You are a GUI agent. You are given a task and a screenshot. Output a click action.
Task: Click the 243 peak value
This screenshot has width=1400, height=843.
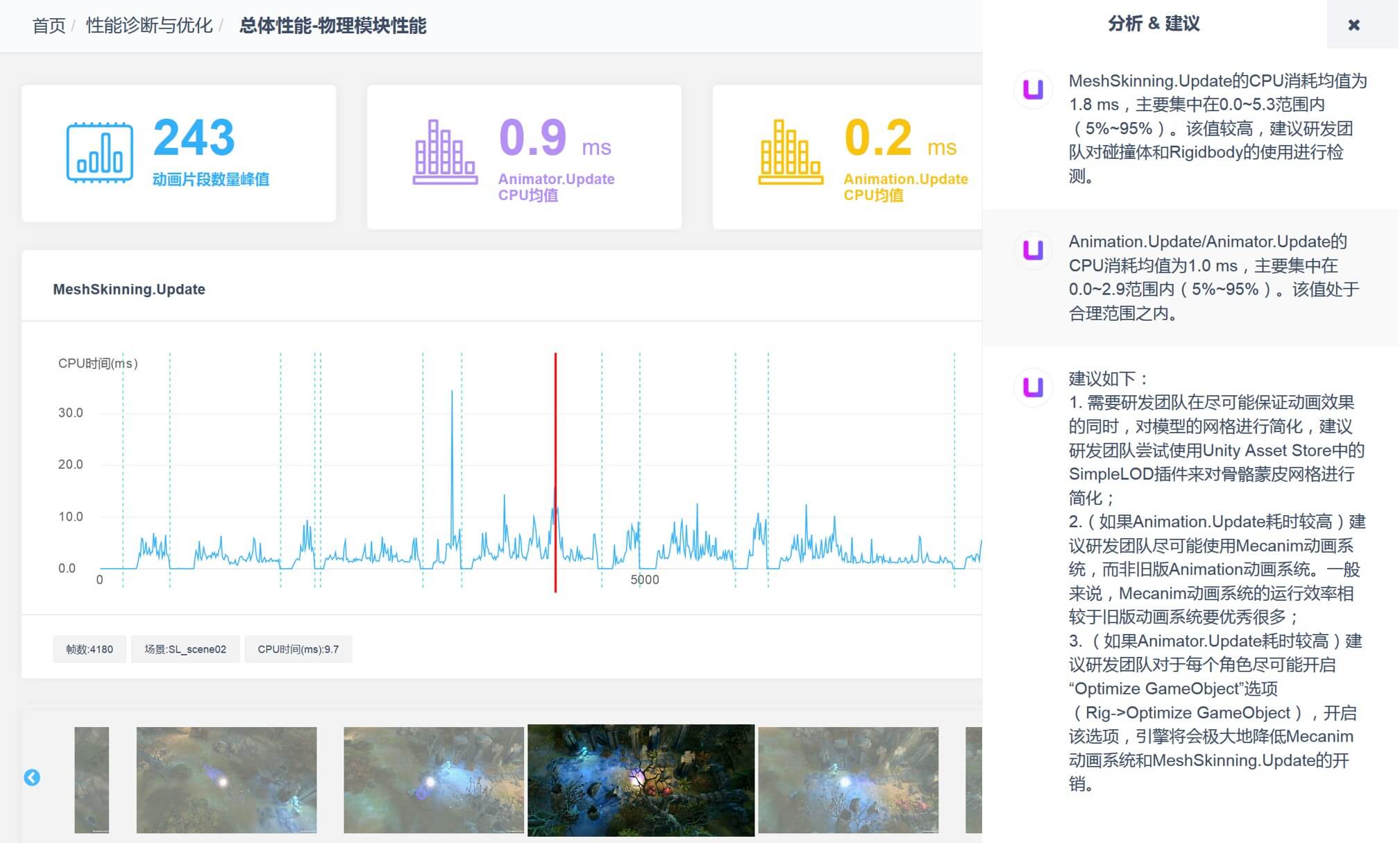pos(194,137)
